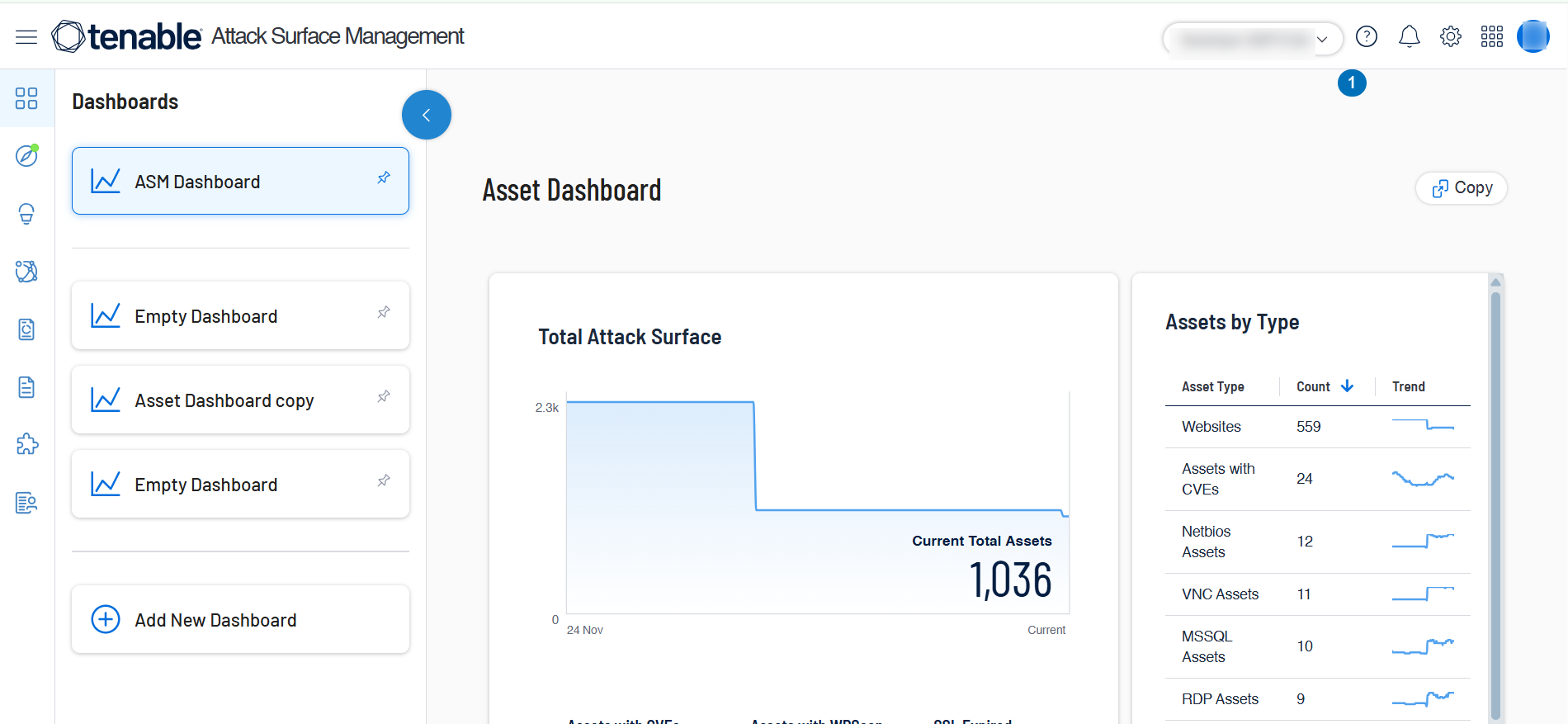Click the user avatar icon

point(1533,37)
